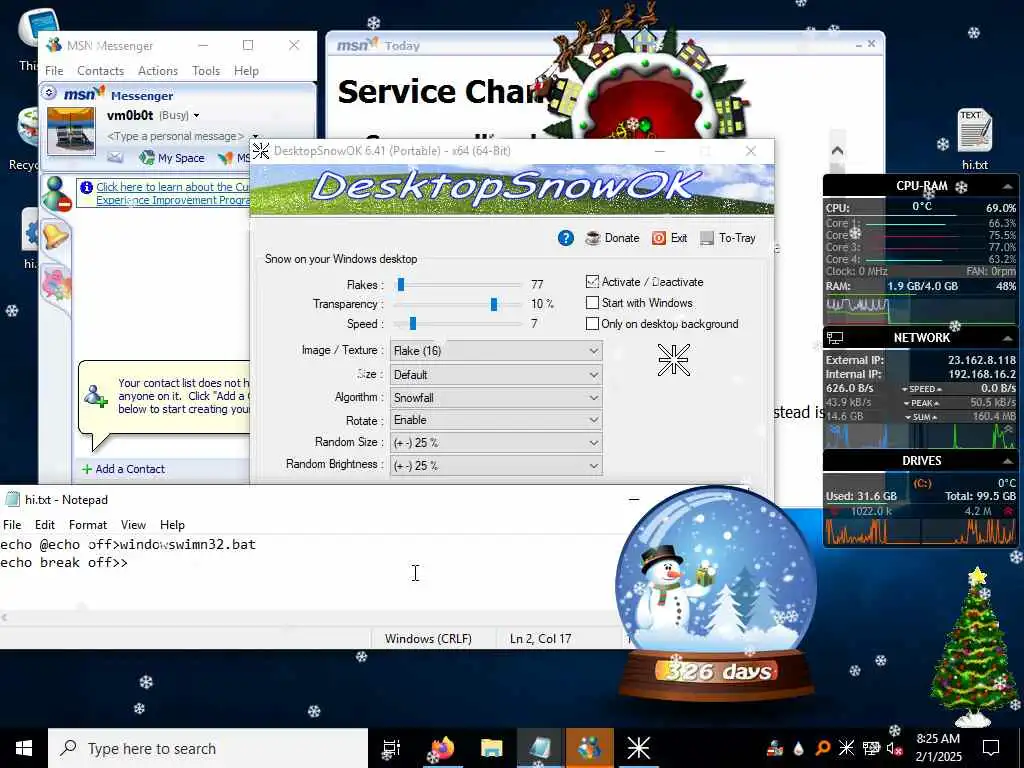The width and height of the screenshot is (1024, 768).
Task: Open Notepad Format menu
Action: click(x=88, y=525)
